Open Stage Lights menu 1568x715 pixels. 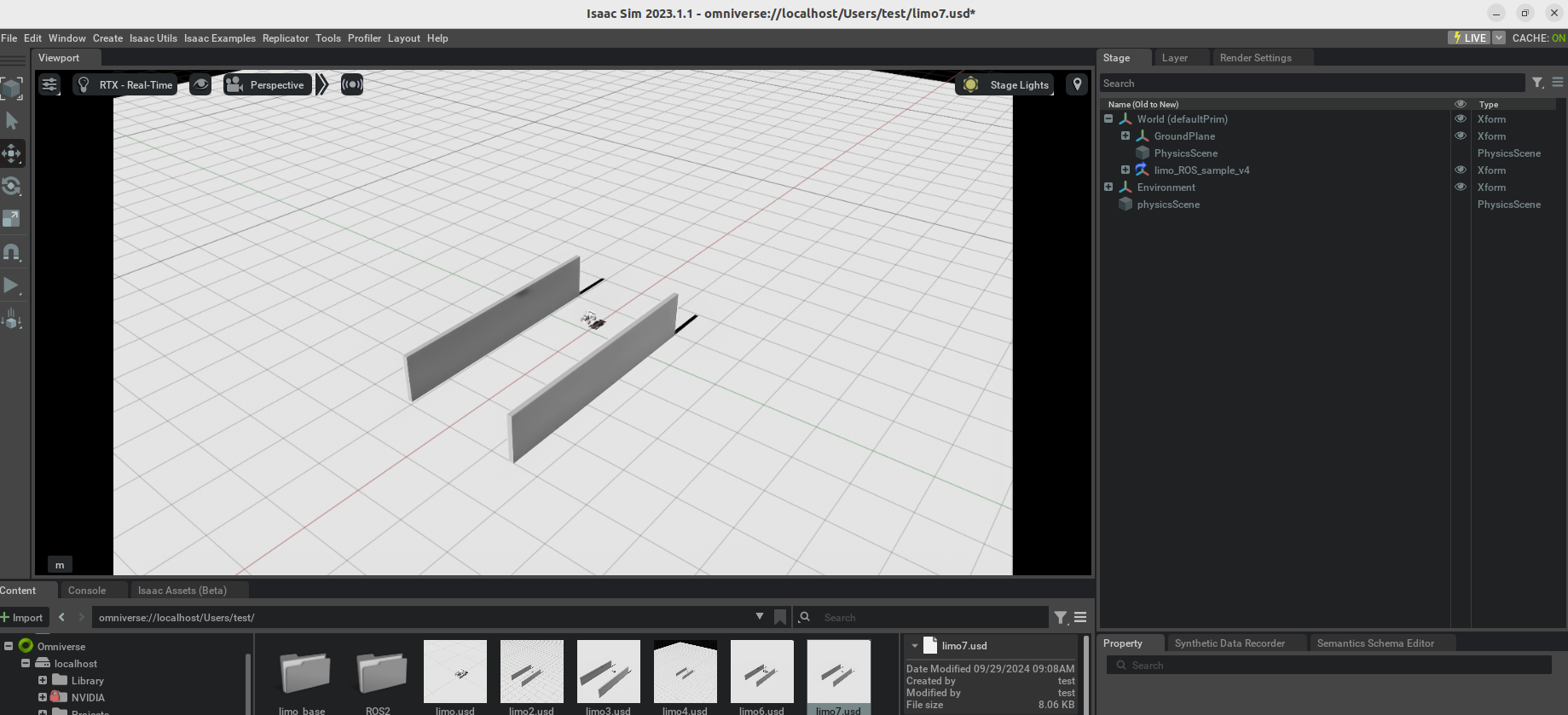[1006, 84]
